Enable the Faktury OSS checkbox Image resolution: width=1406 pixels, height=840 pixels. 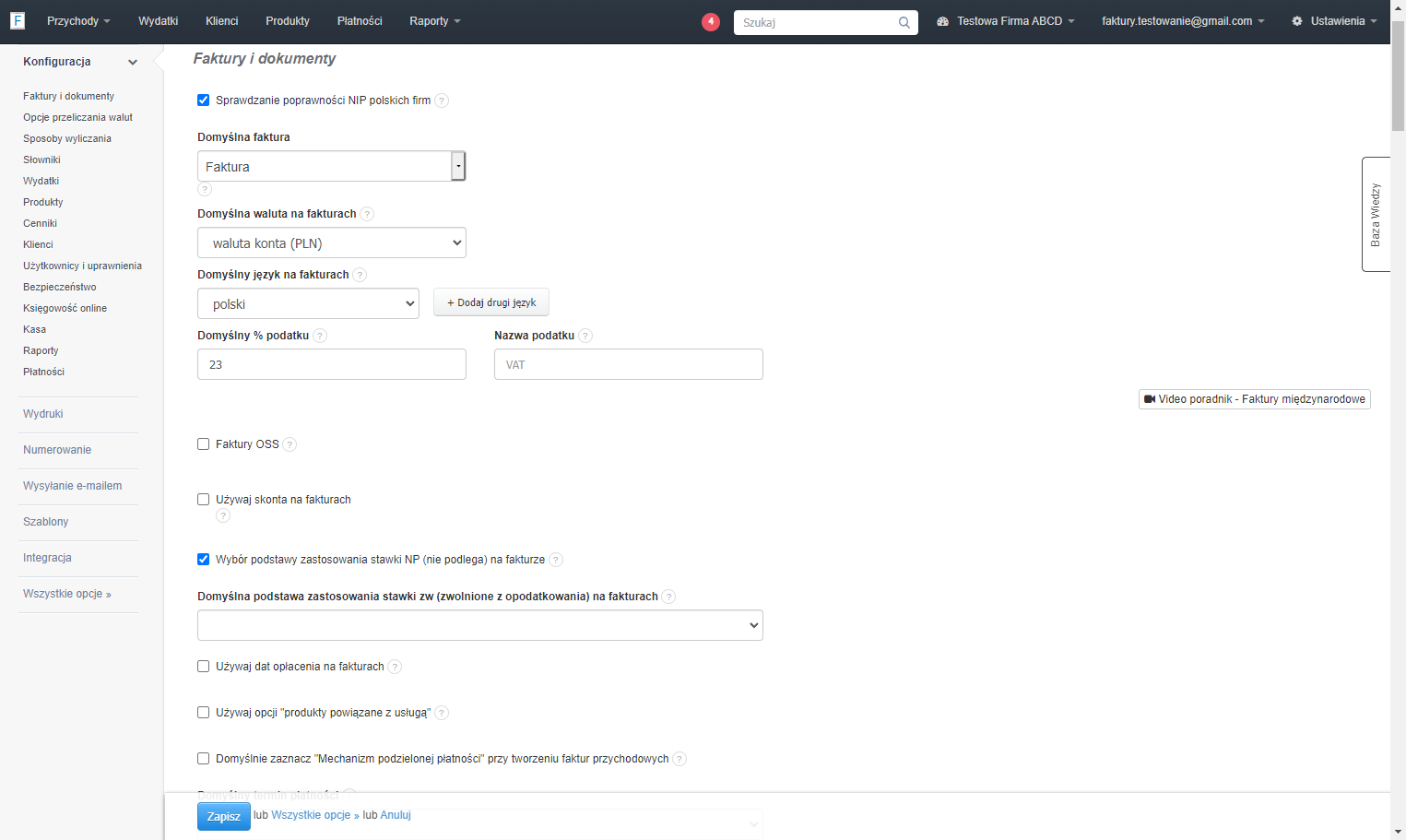[204, 444]
